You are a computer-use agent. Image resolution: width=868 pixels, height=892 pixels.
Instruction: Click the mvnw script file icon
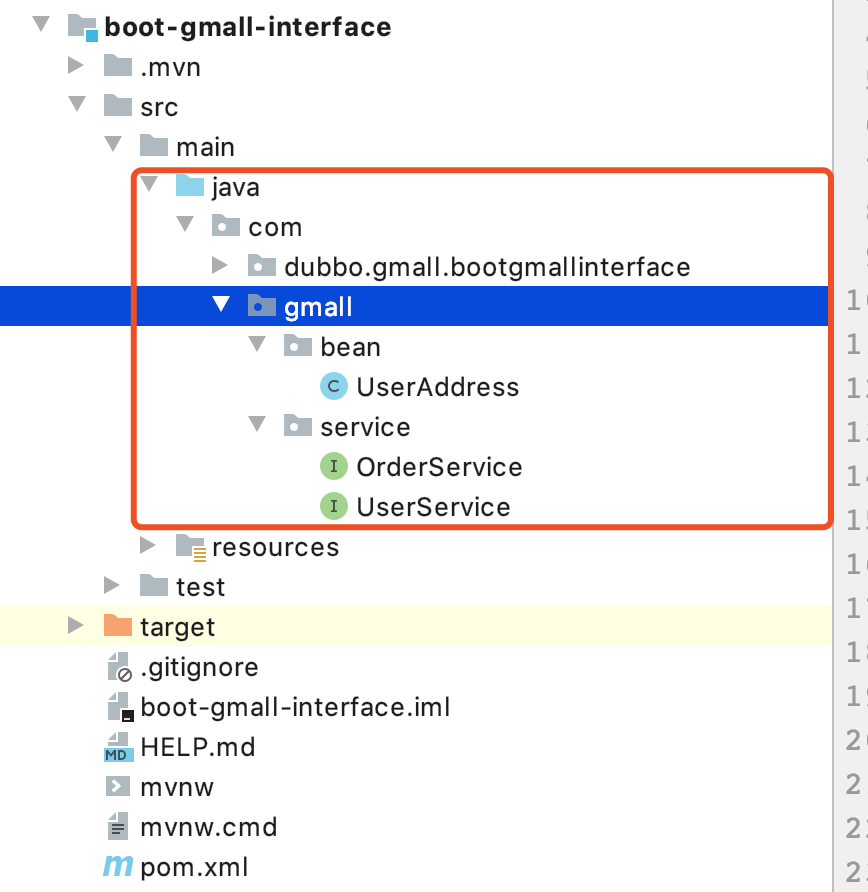tap(118, 787)
